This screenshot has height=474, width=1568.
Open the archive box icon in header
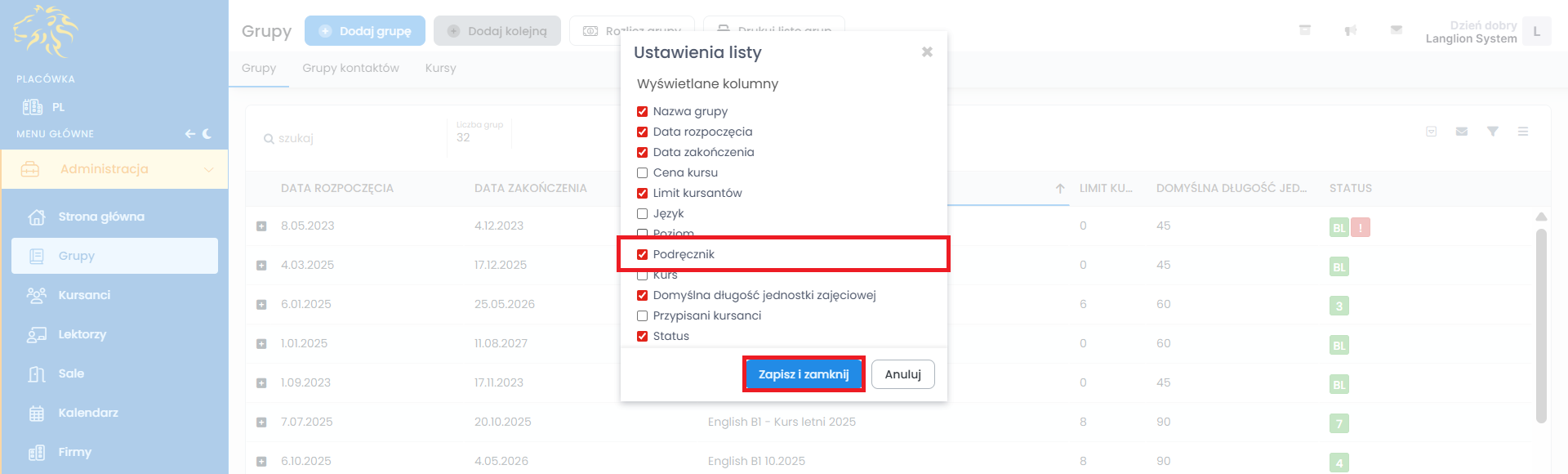coord(1305,30)
